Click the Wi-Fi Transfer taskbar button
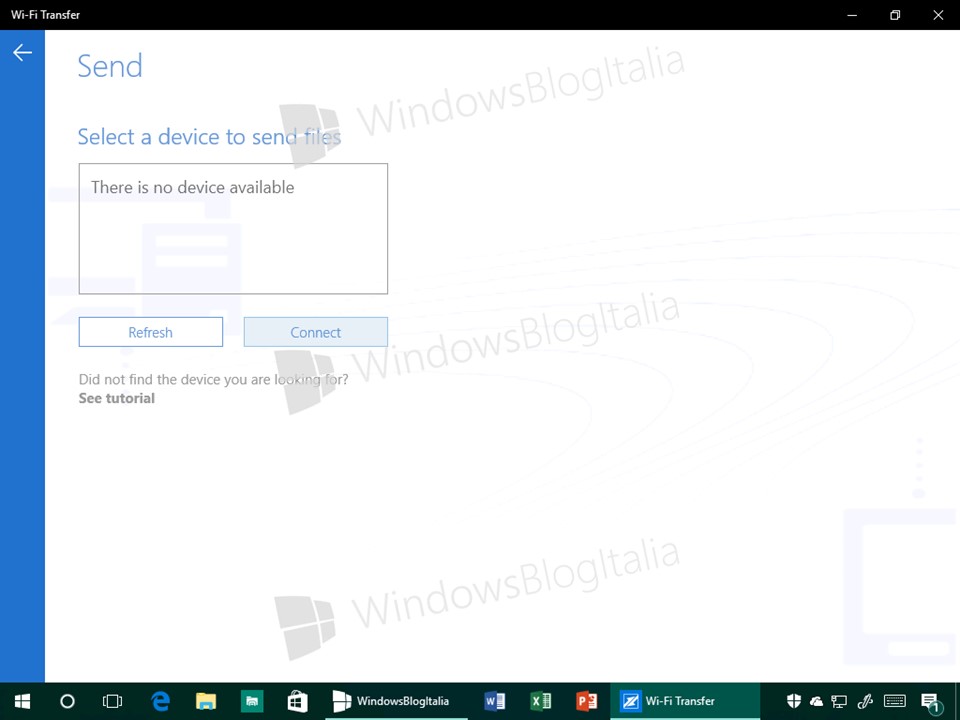The image size is (960, 720). click(x=684, y=701)
